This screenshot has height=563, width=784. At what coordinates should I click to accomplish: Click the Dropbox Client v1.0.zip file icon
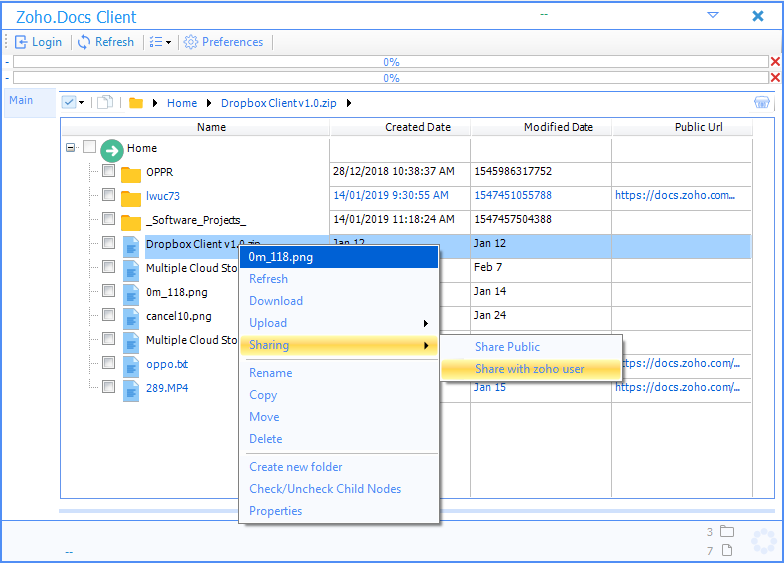131,246
